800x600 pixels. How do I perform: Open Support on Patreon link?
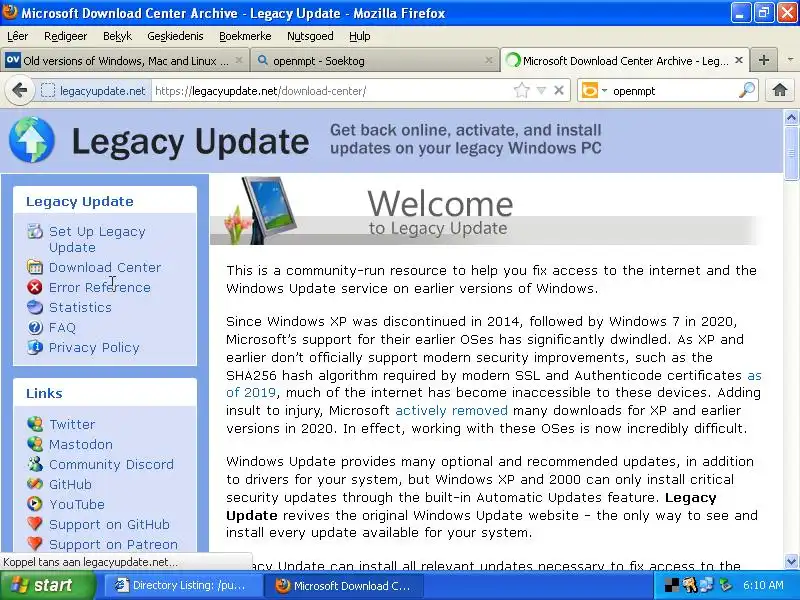[113, 544]
